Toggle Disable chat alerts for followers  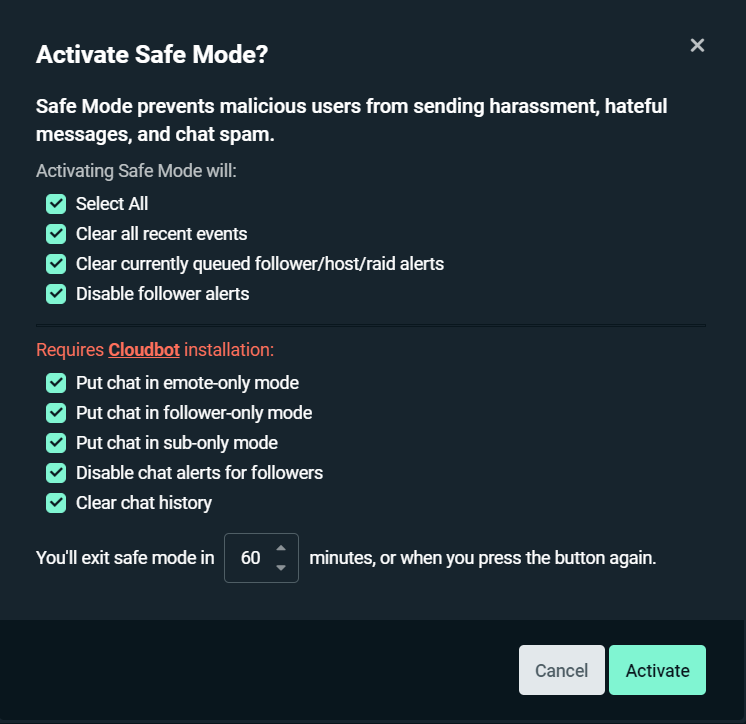56,473
